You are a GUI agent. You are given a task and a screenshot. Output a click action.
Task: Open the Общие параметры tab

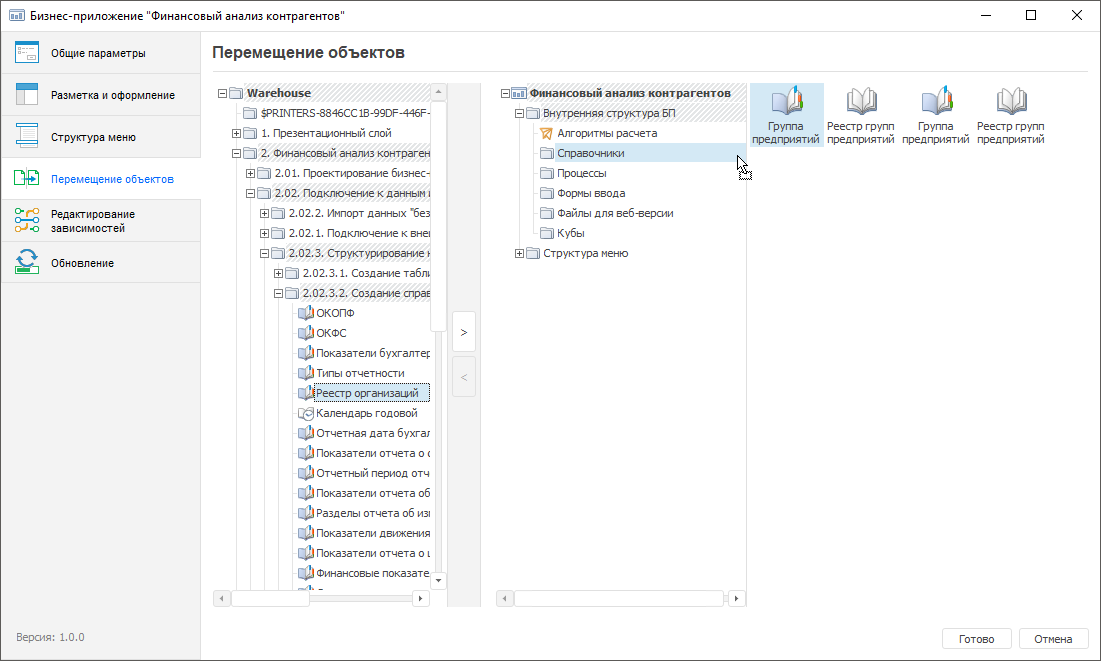point(98,53)
